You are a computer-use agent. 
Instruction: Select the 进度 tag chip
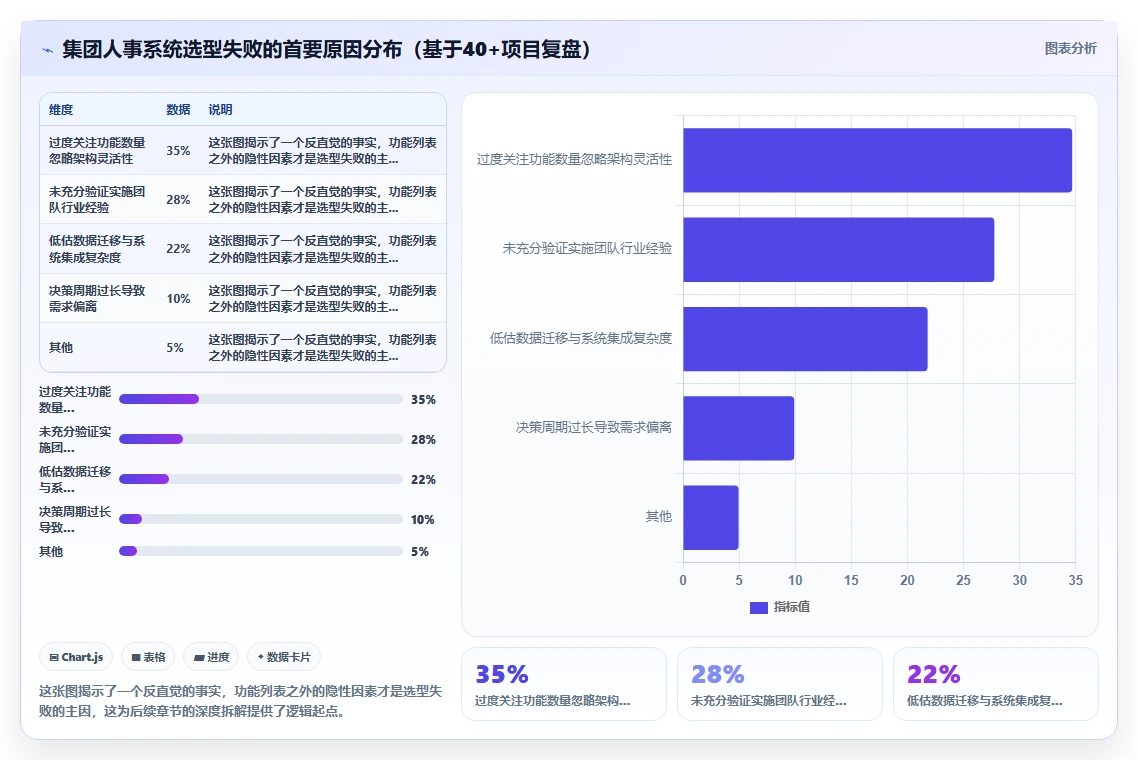click(x=211, y=657)
